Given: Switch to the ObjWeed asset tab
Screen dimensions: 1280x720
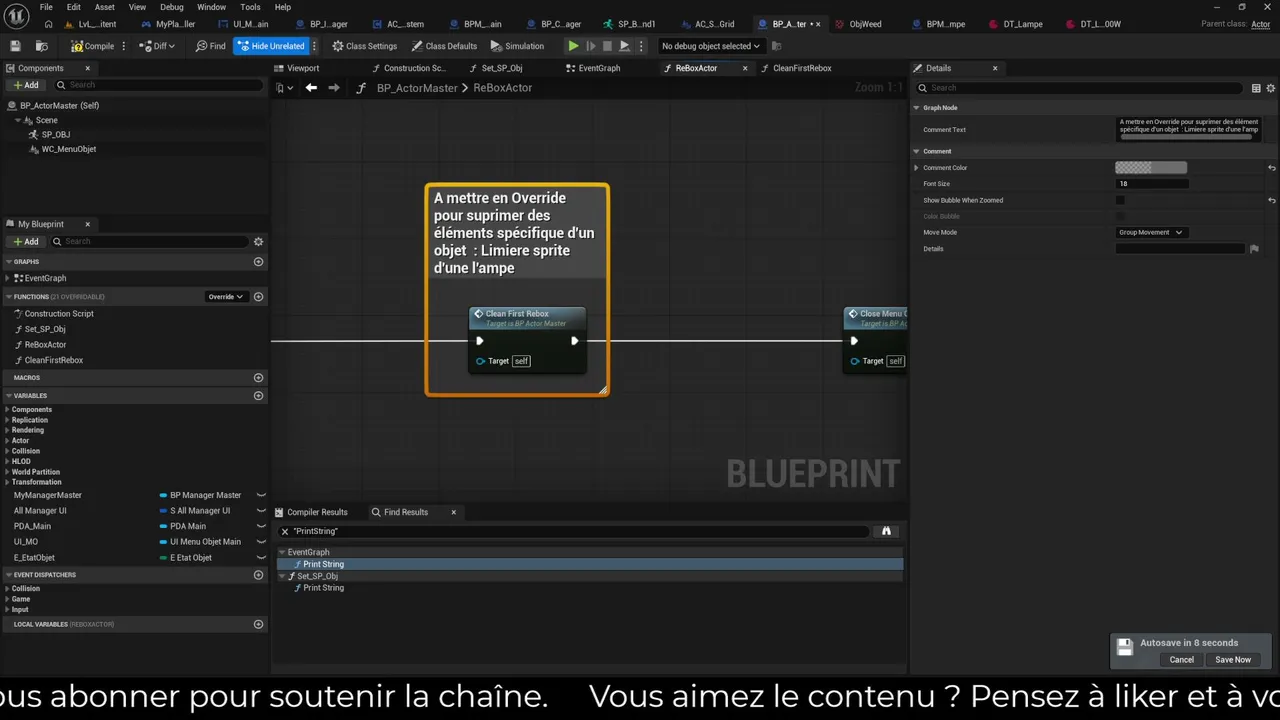Looking at the screenshot, I should [x=859, y=24].
